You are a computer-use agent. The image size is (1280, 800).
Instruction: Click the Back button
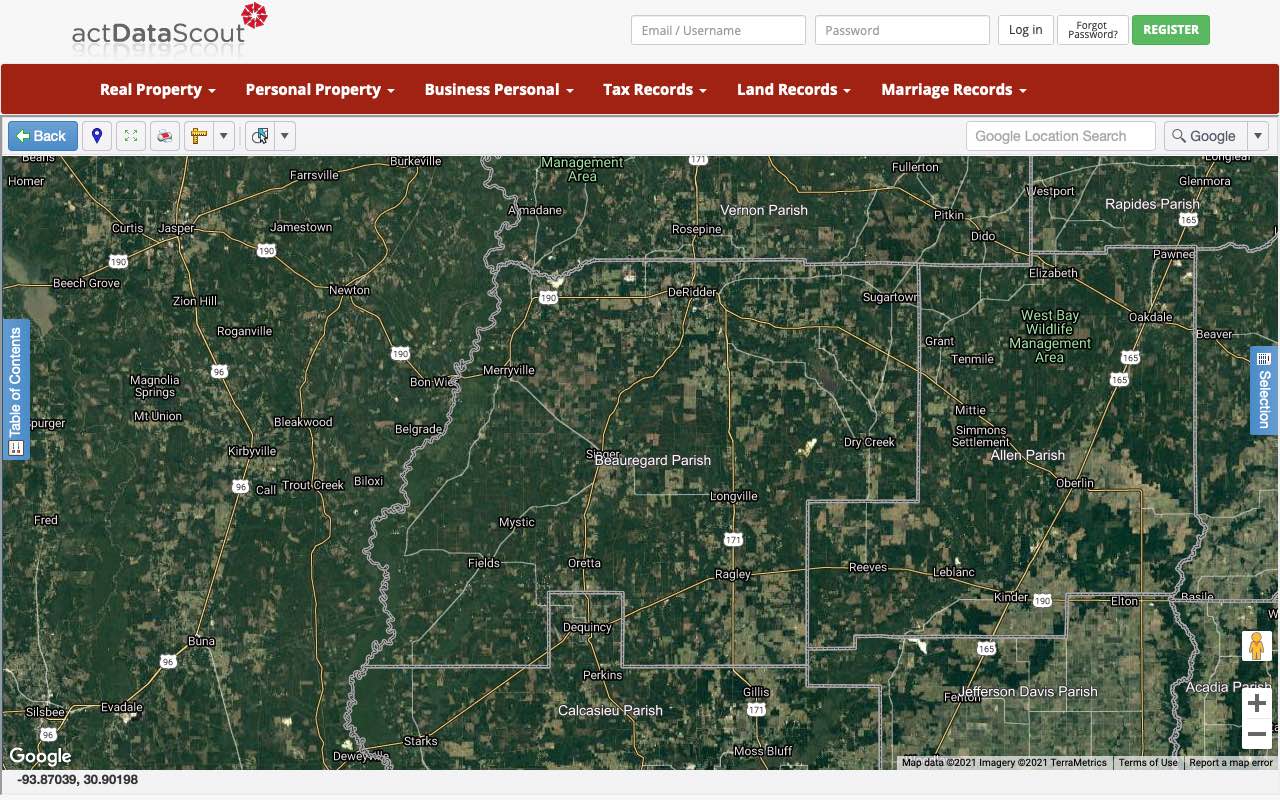(x=43, y=136)
